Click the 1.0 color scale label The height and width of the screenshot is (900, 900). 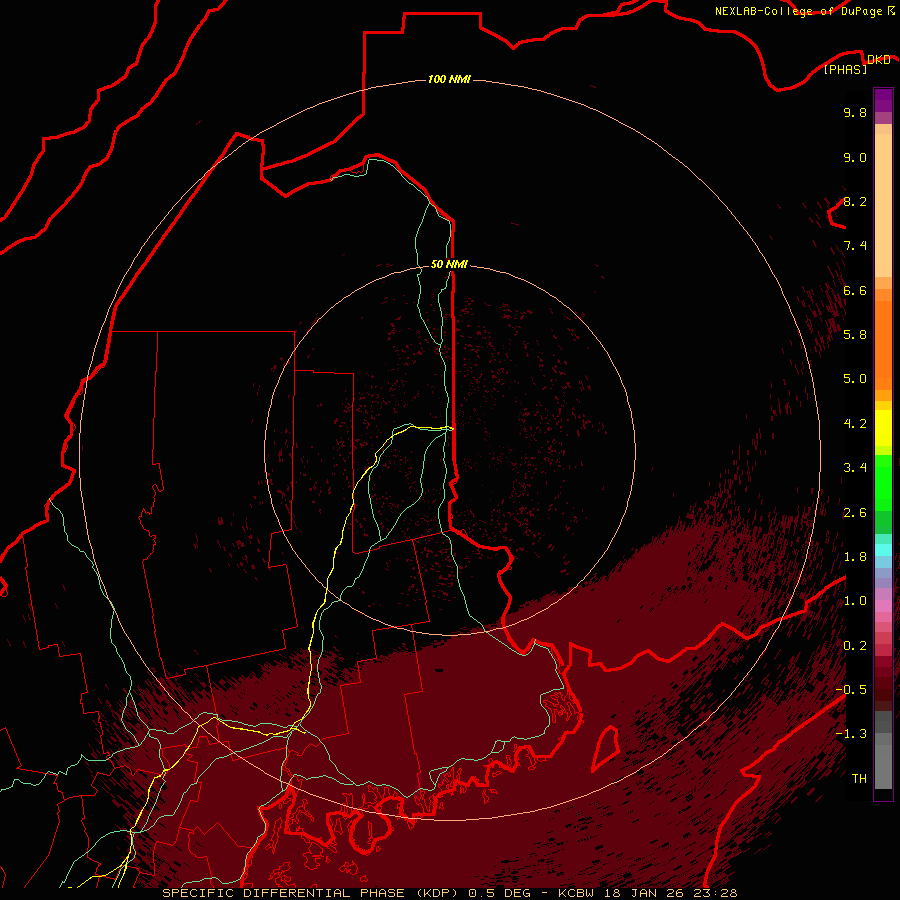point(855,601)
